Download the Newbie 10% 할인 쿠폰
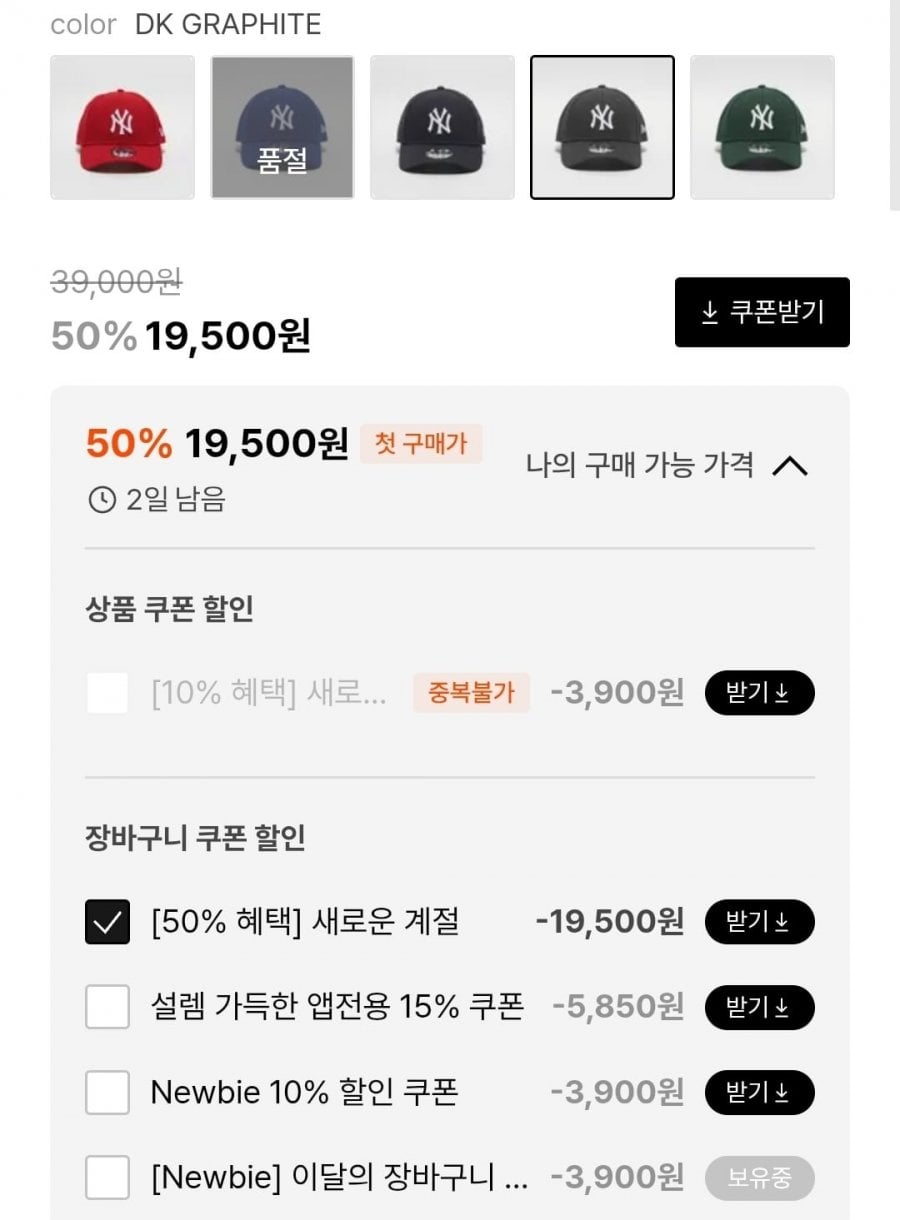This screenshot has height=1220, width=900. pyautogui.click(x=759, y=1092)
